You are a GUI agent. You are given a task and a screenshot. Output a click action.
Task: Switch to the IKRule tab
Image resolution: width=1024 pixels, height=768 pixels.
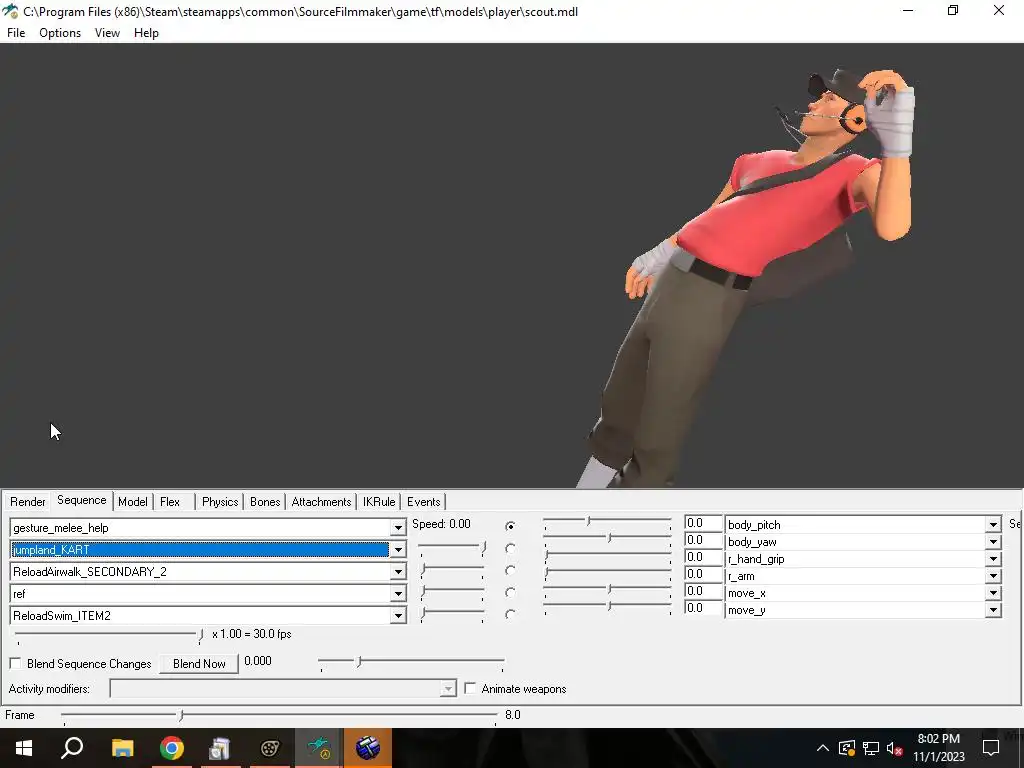click(x=379, y=502)
